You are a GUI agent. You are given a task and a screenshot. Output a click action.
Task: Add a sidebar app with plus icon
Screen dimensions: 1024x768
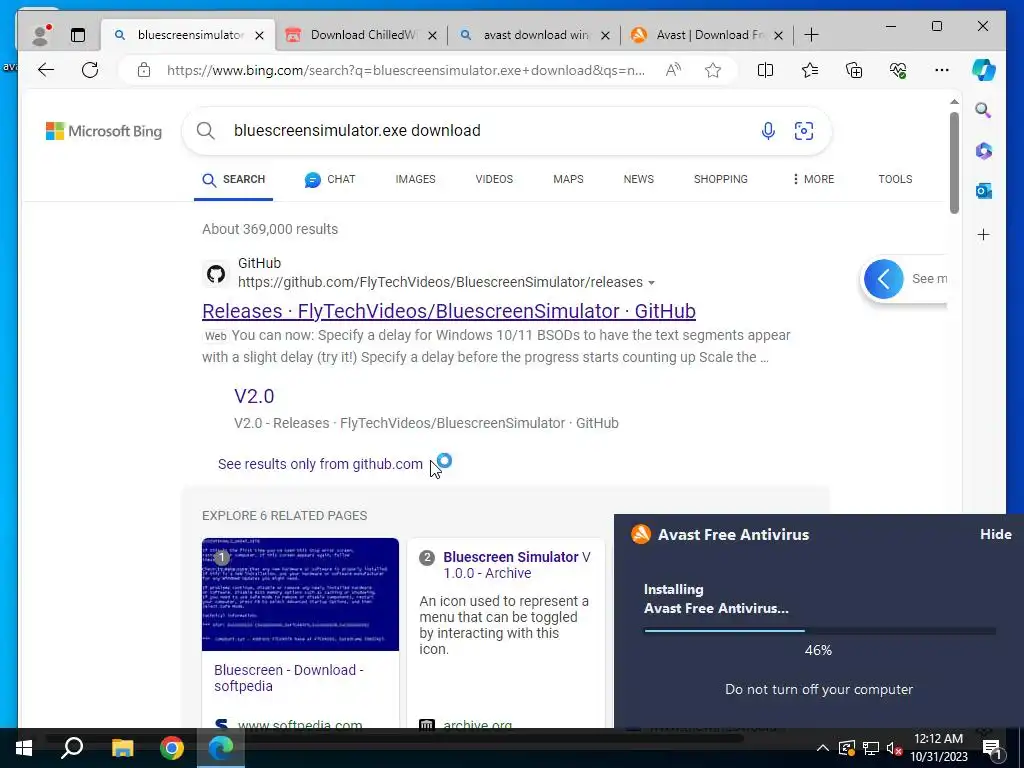[x=984, y=234]
